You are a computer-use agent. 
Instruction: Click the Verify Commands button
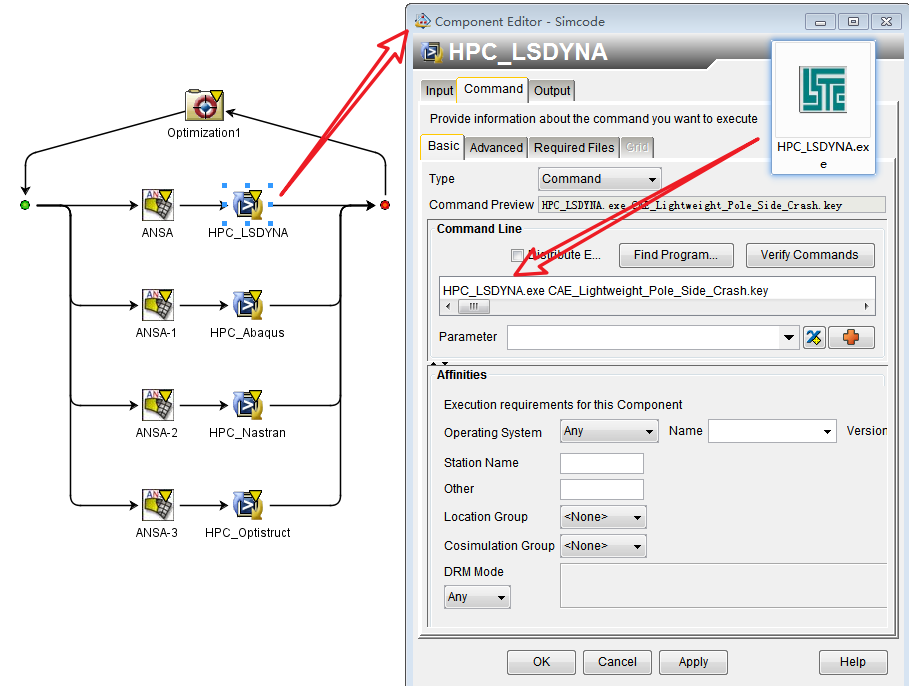(x=810, y=255)
